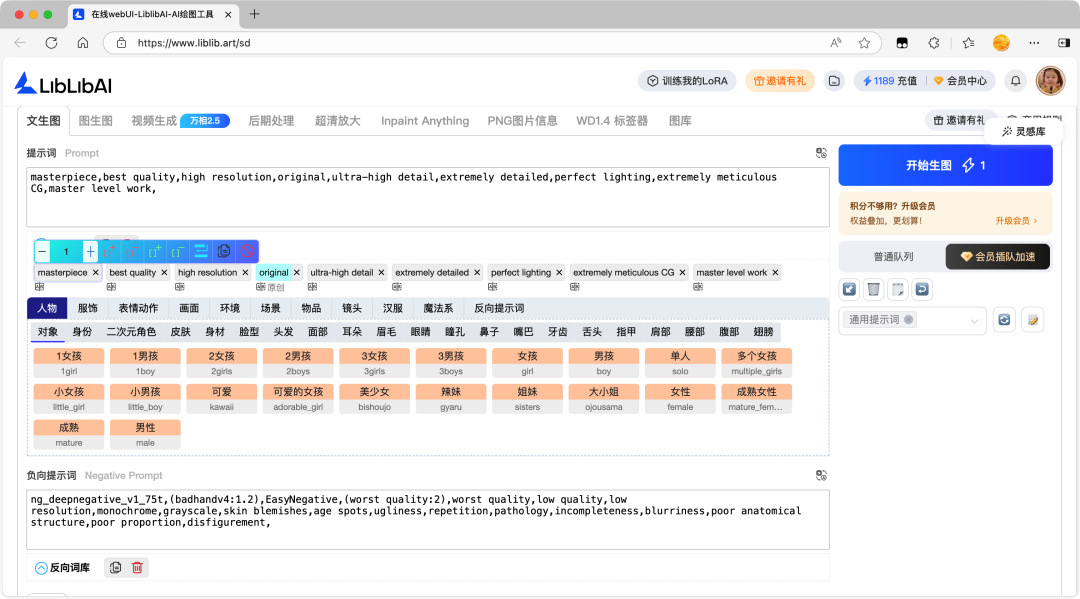This screenshot has width=1080, height=599.
Task: Click the green brackets plus icon
Action: pos(156,251)
